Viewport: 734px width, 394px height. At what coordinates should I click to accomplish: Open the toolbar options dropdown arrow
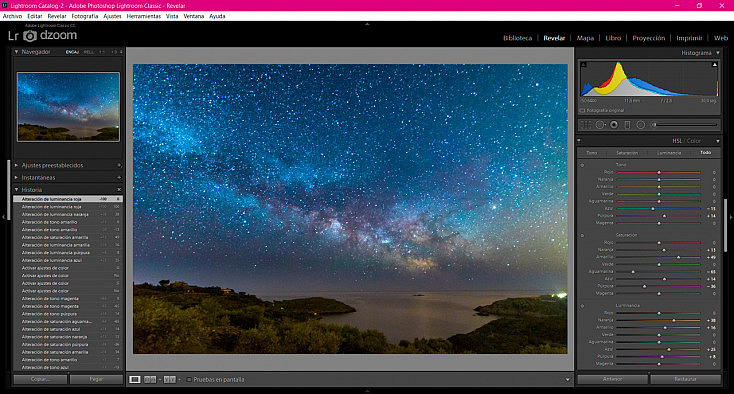(567, 379)
